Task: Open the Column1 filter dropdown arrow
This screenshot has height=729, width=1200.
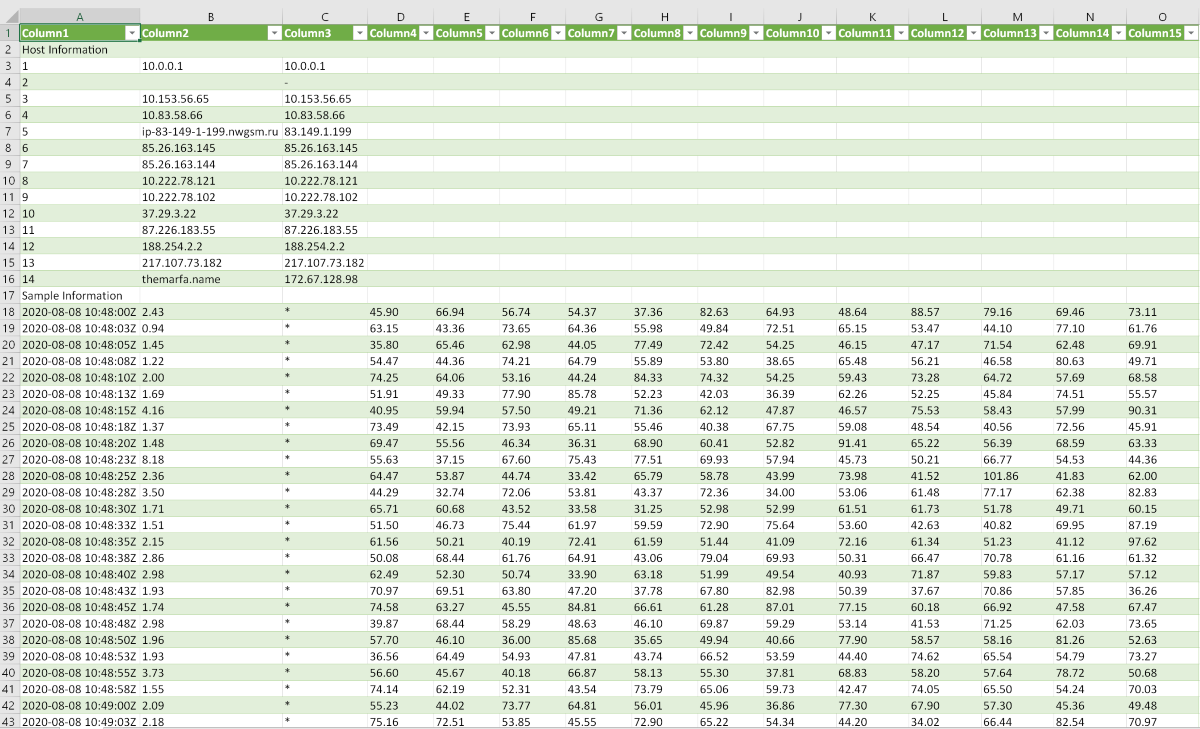Action: pos(131,33)
